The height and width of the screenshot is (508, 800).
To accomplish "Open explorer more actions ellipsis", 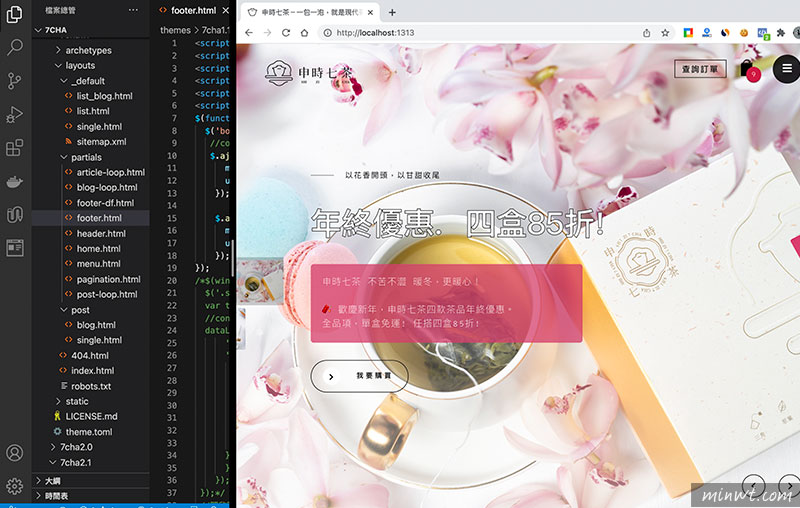I will (133, 10).
